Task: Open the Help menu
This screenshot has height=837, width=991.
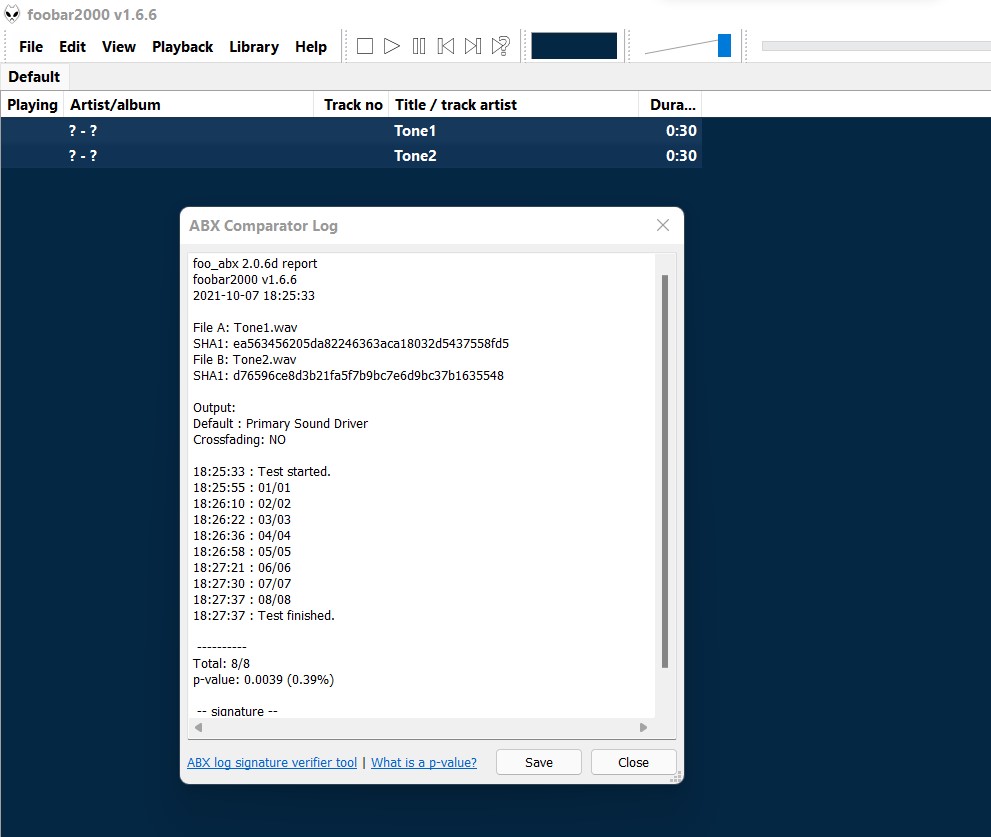Action: (x=311, y=47)
